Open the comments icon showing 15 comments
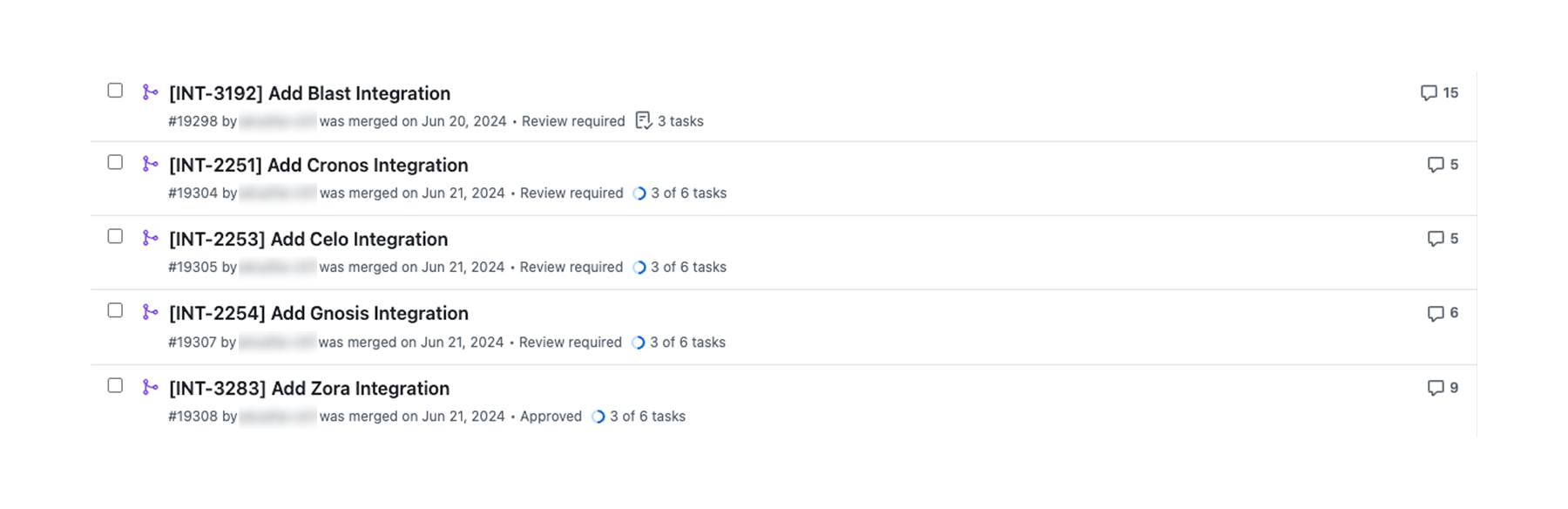 pyautogui.click(x=1429, y=92)
